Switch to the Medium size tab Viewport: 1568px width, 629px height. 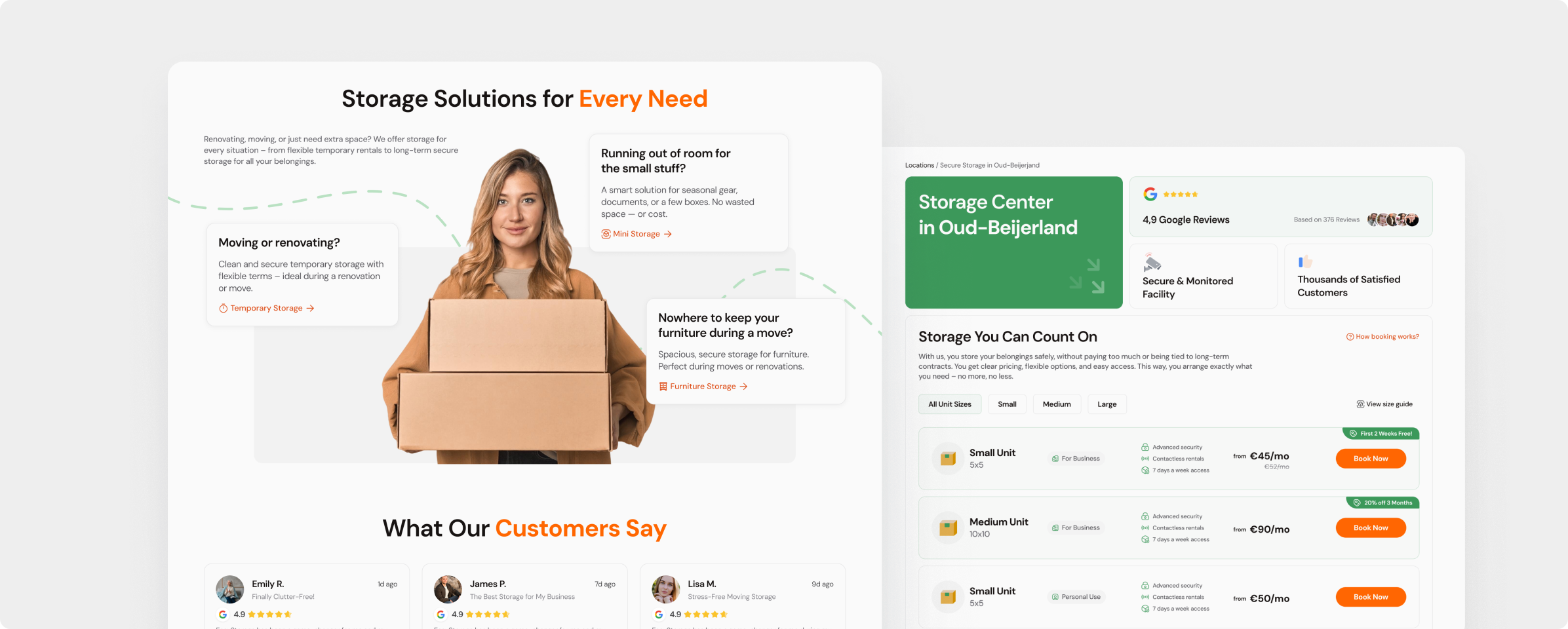1057,404
